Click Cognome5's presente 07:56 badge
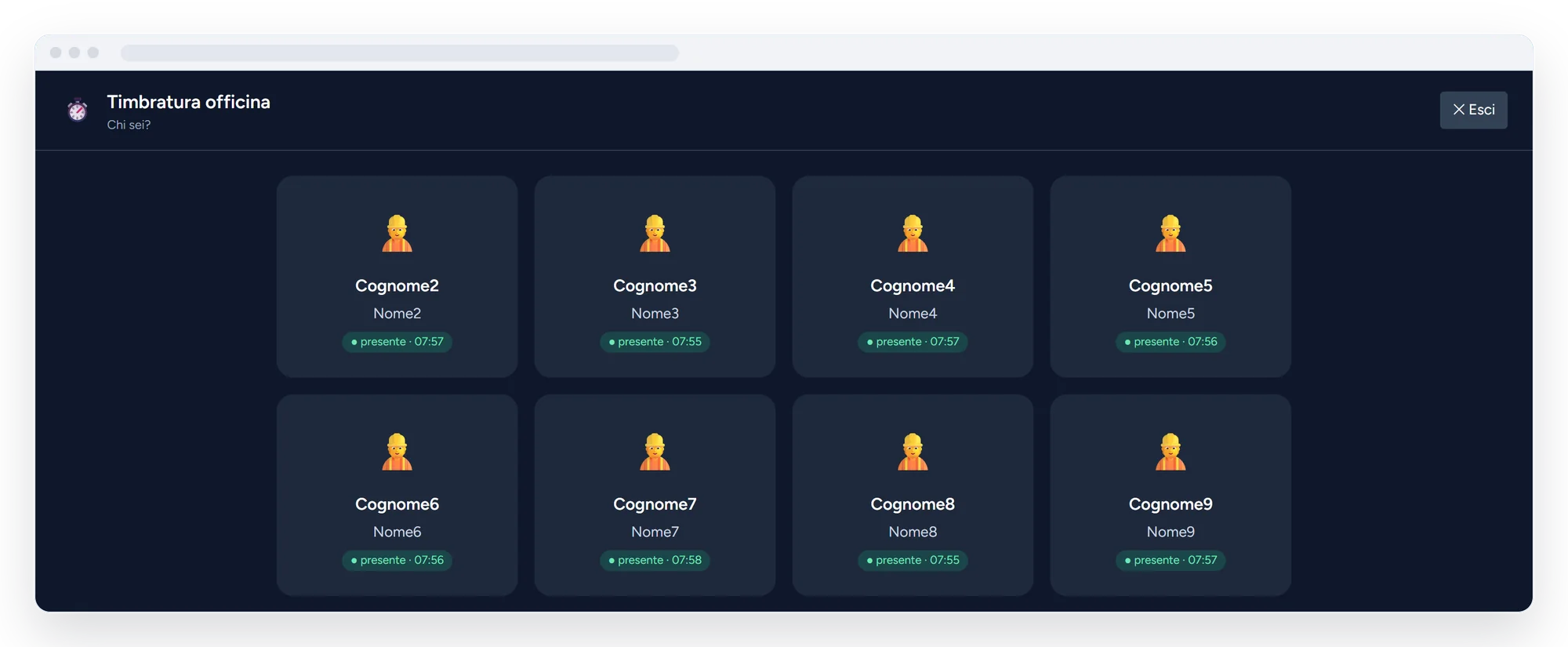This screenshot has width=1568, height=647. click(1171, 342)
